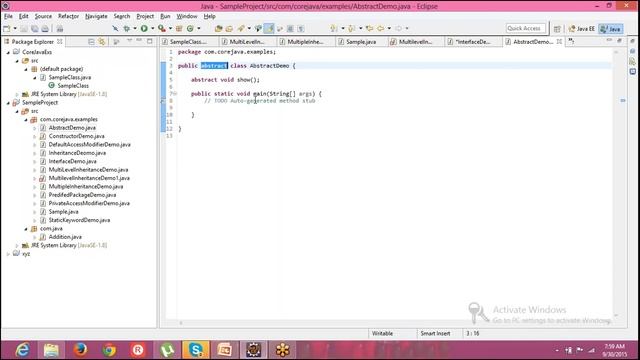The height and width of the screenshot is (360, 640).
Task: Toggle Link with Editor in Package Explorer
Action: (x=101, y=42)
